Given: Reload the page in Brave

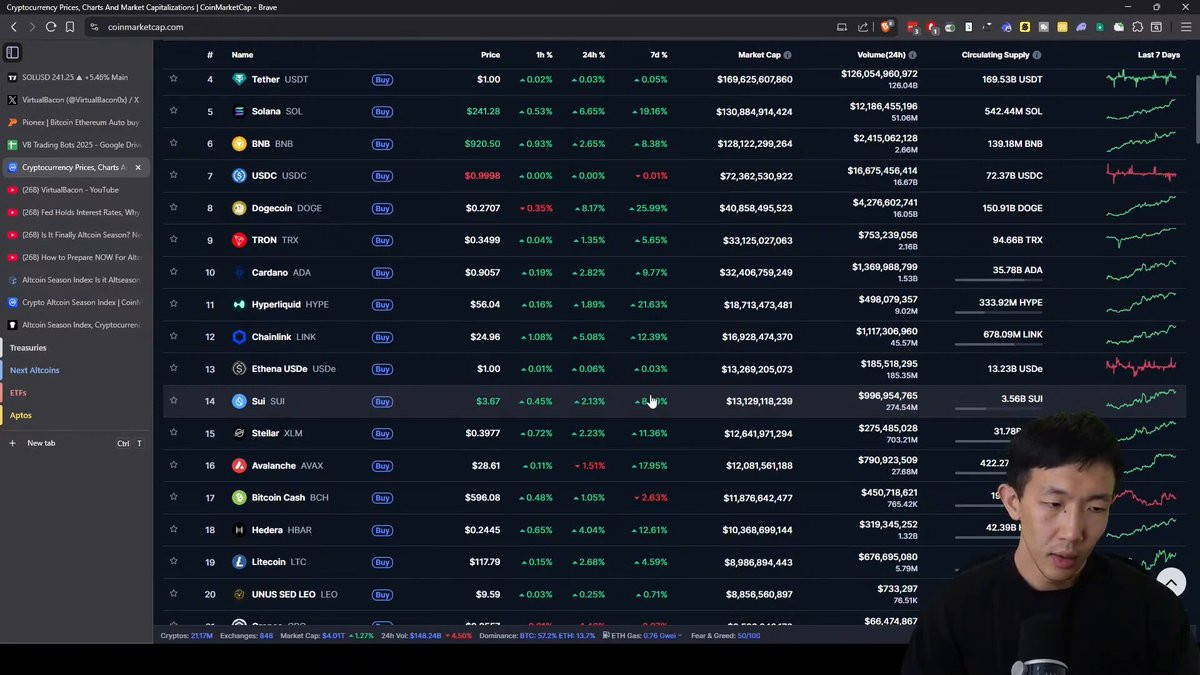Looking at the screenshot, I should tap(51, 27).
